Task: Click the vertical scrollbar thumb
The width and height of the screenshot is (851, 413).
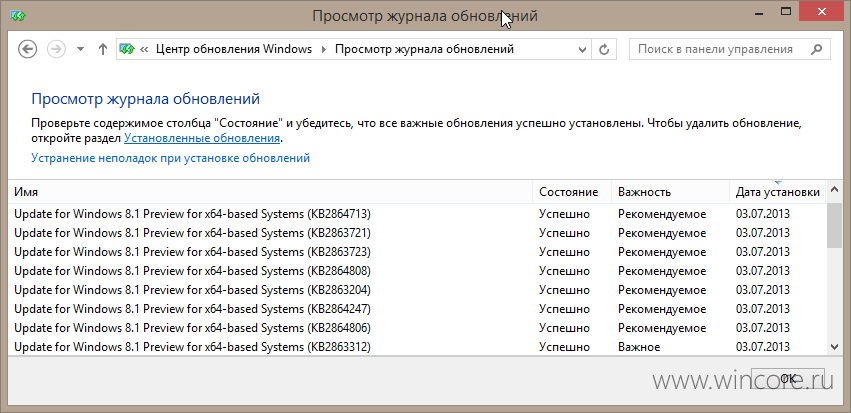Action: click(834, 226)
